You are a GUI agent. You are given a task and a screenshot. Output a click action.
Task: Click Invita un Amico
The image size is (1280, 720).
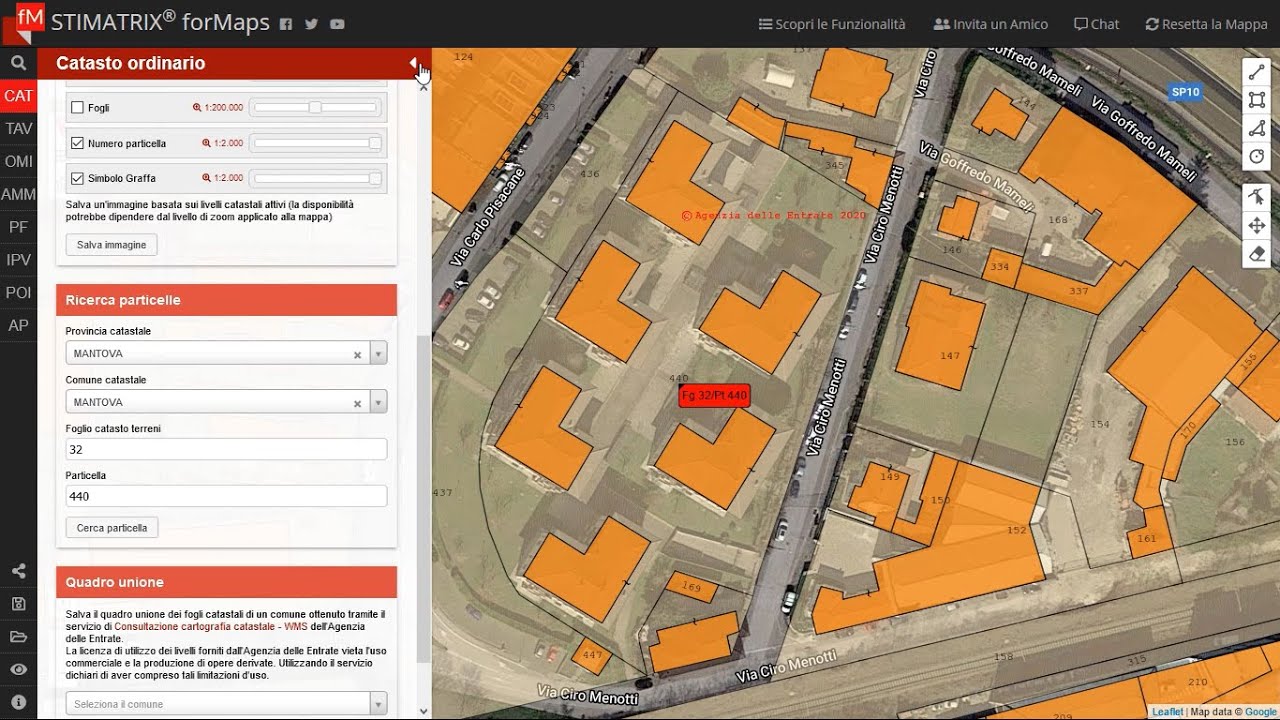click(x=990, y=24)
